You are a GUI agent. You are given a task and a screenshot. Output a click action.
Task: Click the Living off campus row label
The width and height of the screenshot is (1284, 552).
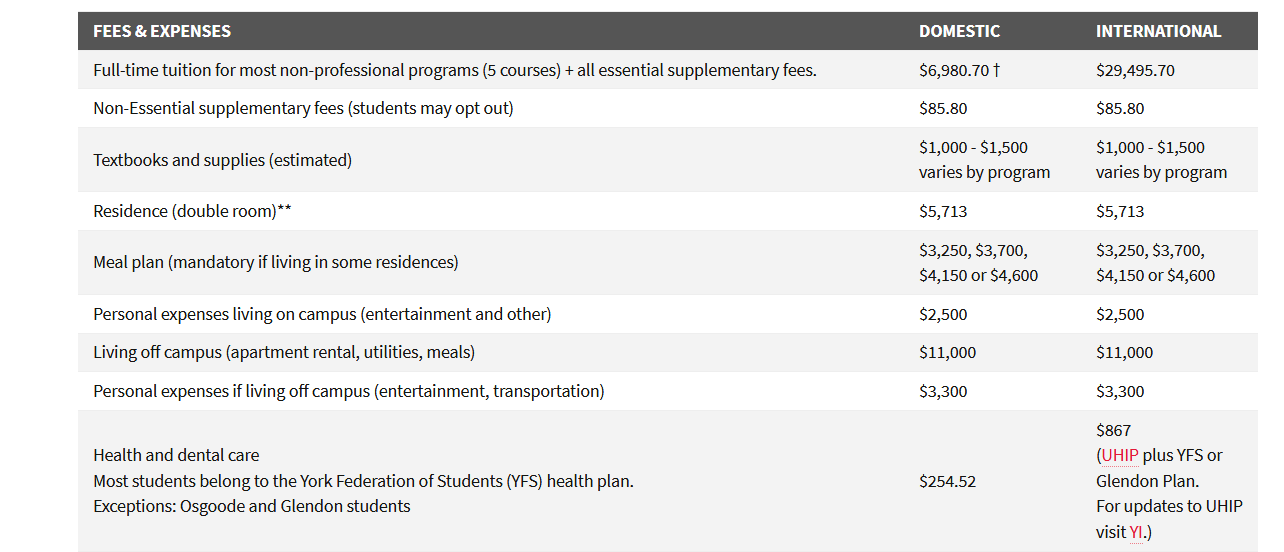(x=283, y=353)
